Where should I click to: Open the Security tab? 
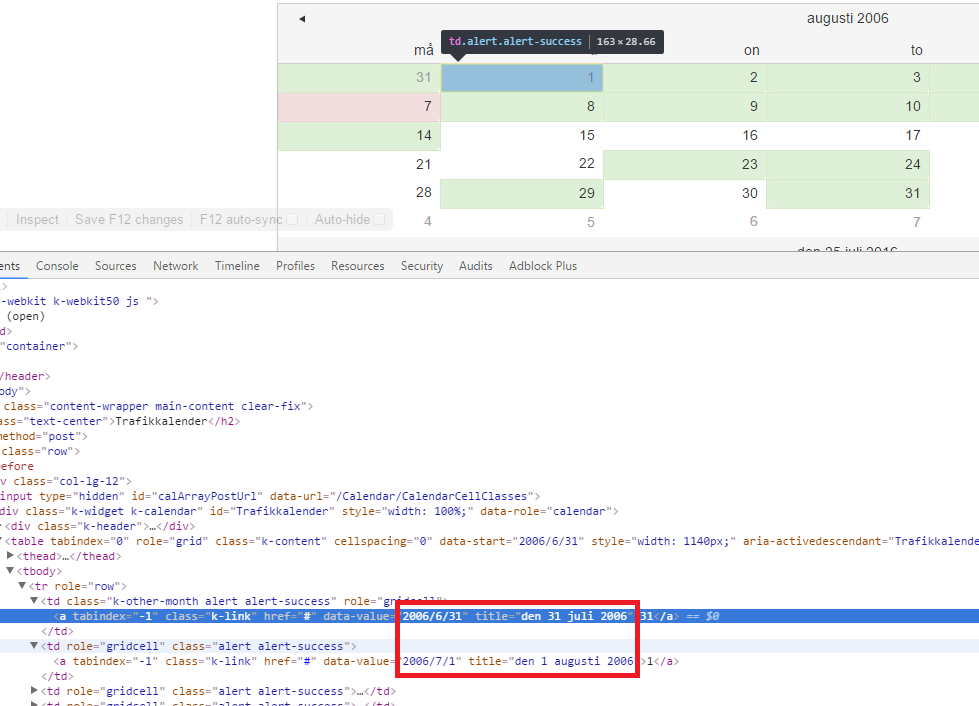422,266
